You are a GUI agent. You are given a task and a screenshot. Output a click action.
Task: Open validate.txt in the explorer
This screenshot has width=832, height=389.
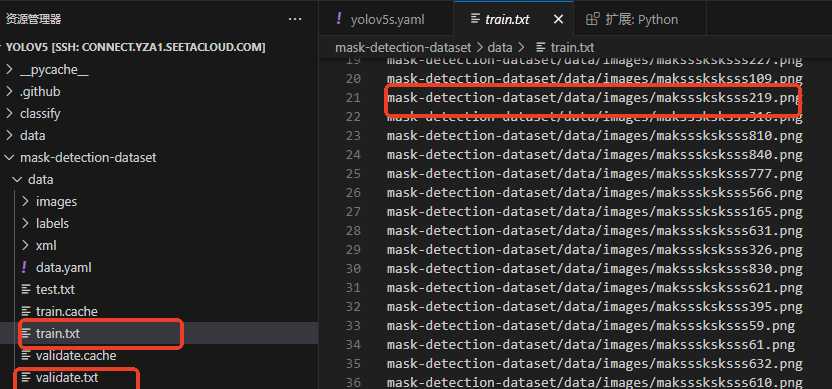pyautogui.click(x=67, y=378)
